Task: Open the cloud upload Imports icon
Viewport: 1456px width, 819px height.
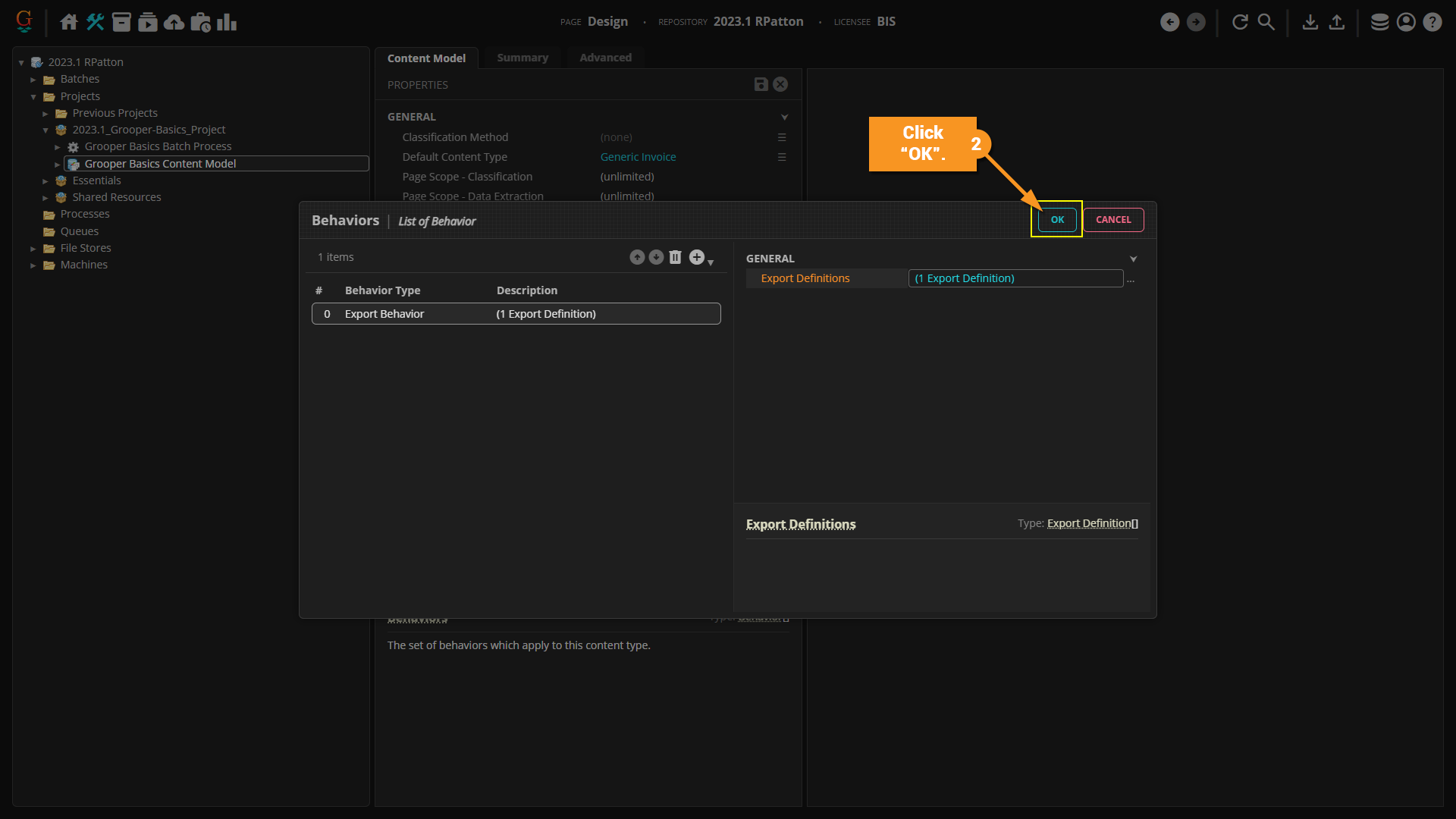Action: (x=174, y=22)
